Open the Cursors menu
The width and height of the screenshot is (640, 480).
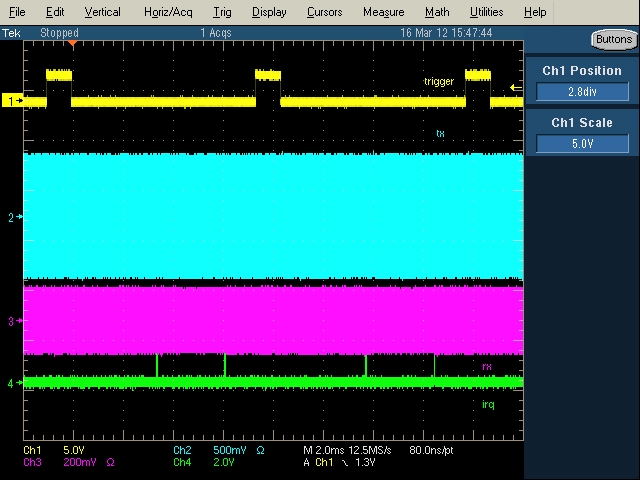(x=324, y=12)
